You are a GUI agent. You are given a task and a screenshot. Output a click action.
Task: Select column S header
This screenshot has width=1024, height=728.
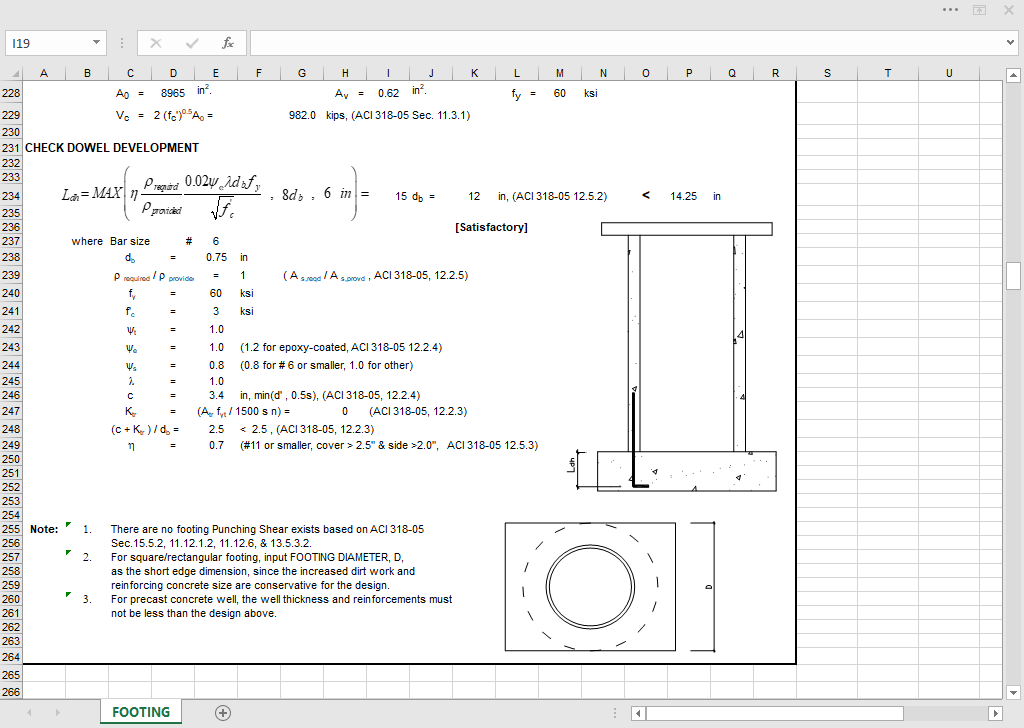[x=827, y=73]
